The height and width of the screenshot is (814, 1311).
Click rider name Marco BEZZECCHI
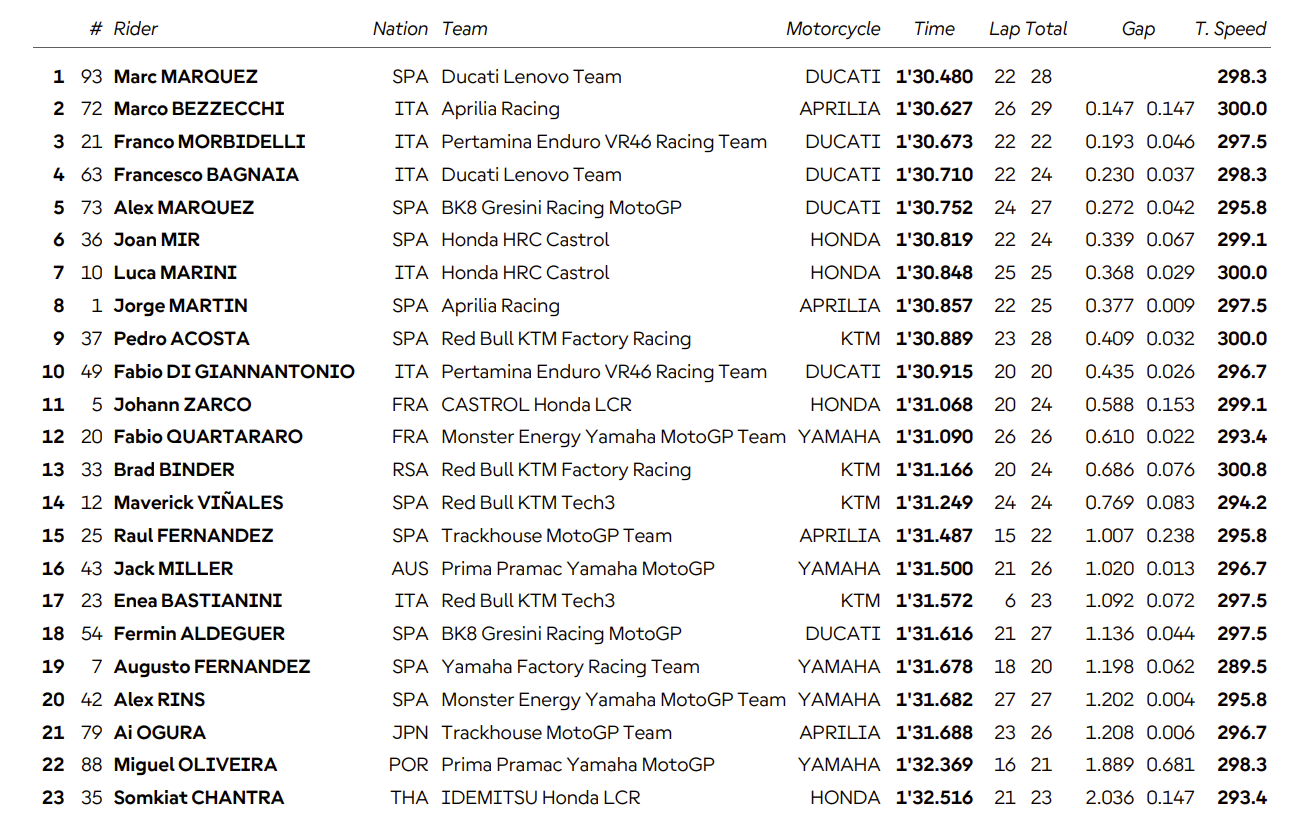coord(199,109)
